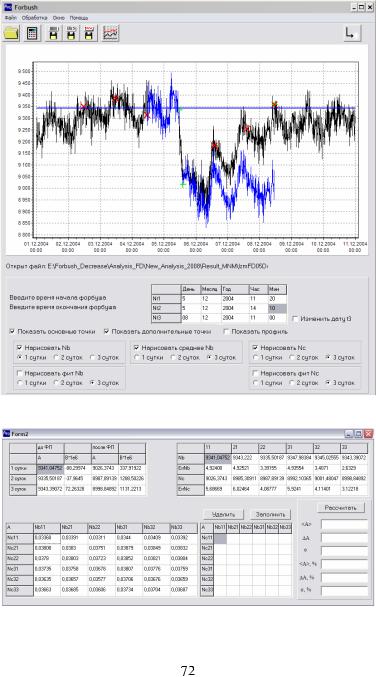376x677 pixels.
Task: Close the Form2 window
Action: pyautogui.click(x=368, y=433)
